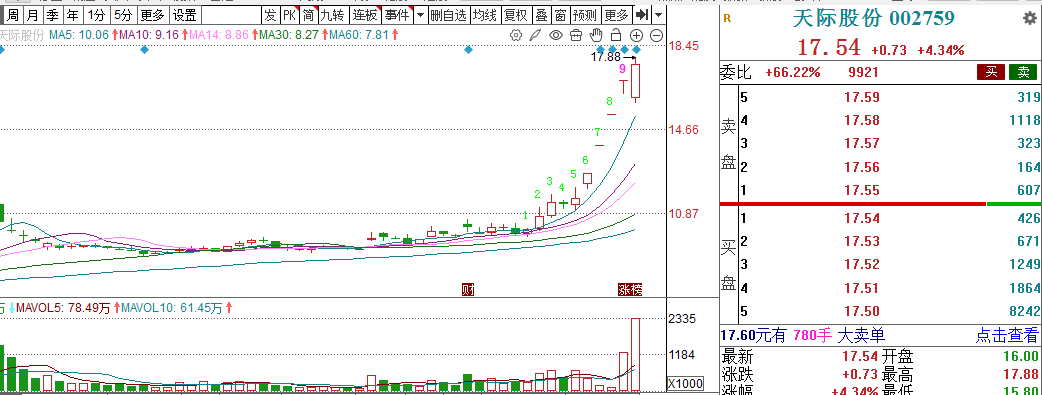Click 删自选 remove from watchlist
The height and width of the screenshot is (395, 1042).
448,14
